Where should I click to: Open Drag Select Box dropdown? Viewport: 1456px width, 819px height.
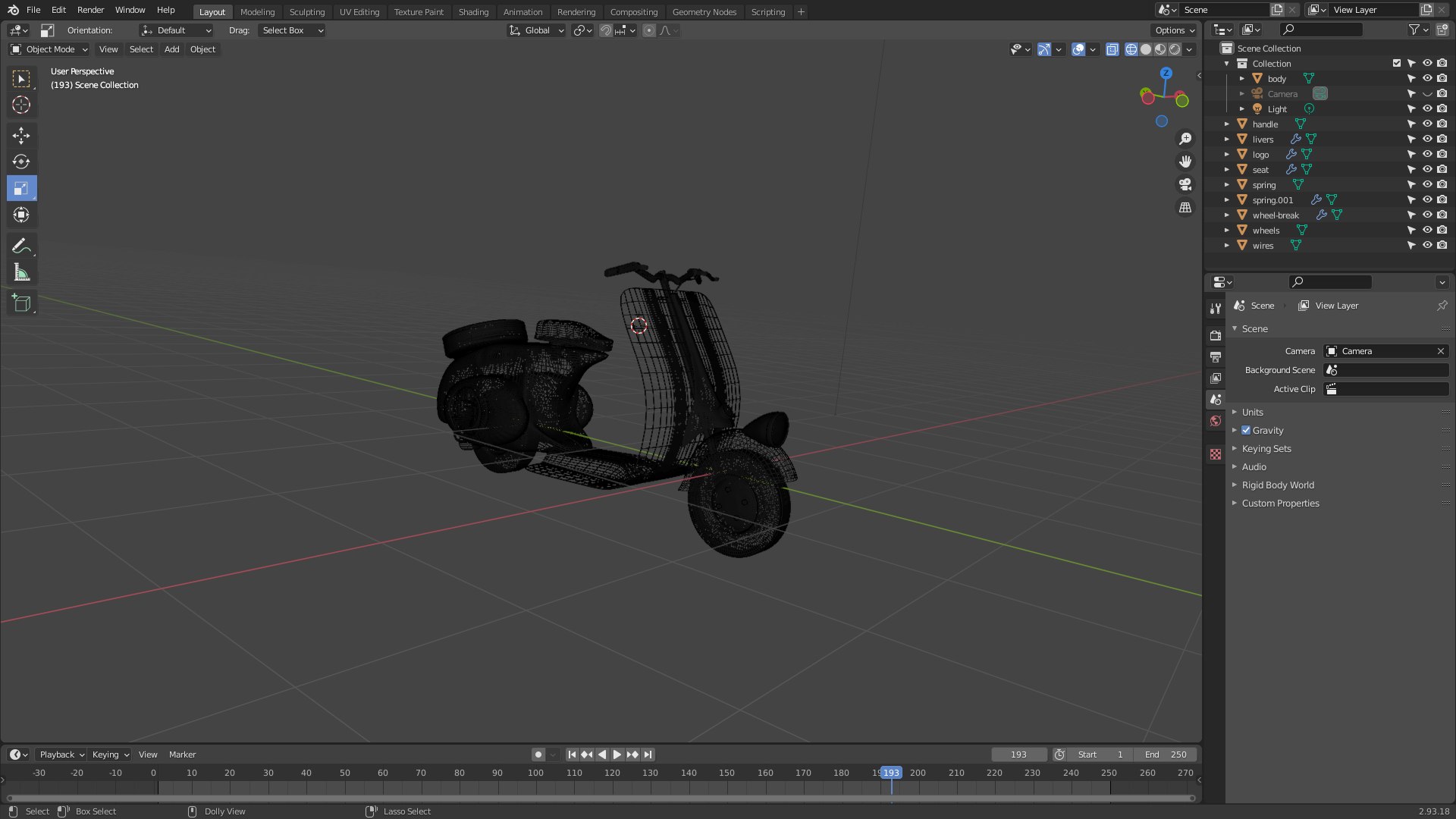click(292, 30)
